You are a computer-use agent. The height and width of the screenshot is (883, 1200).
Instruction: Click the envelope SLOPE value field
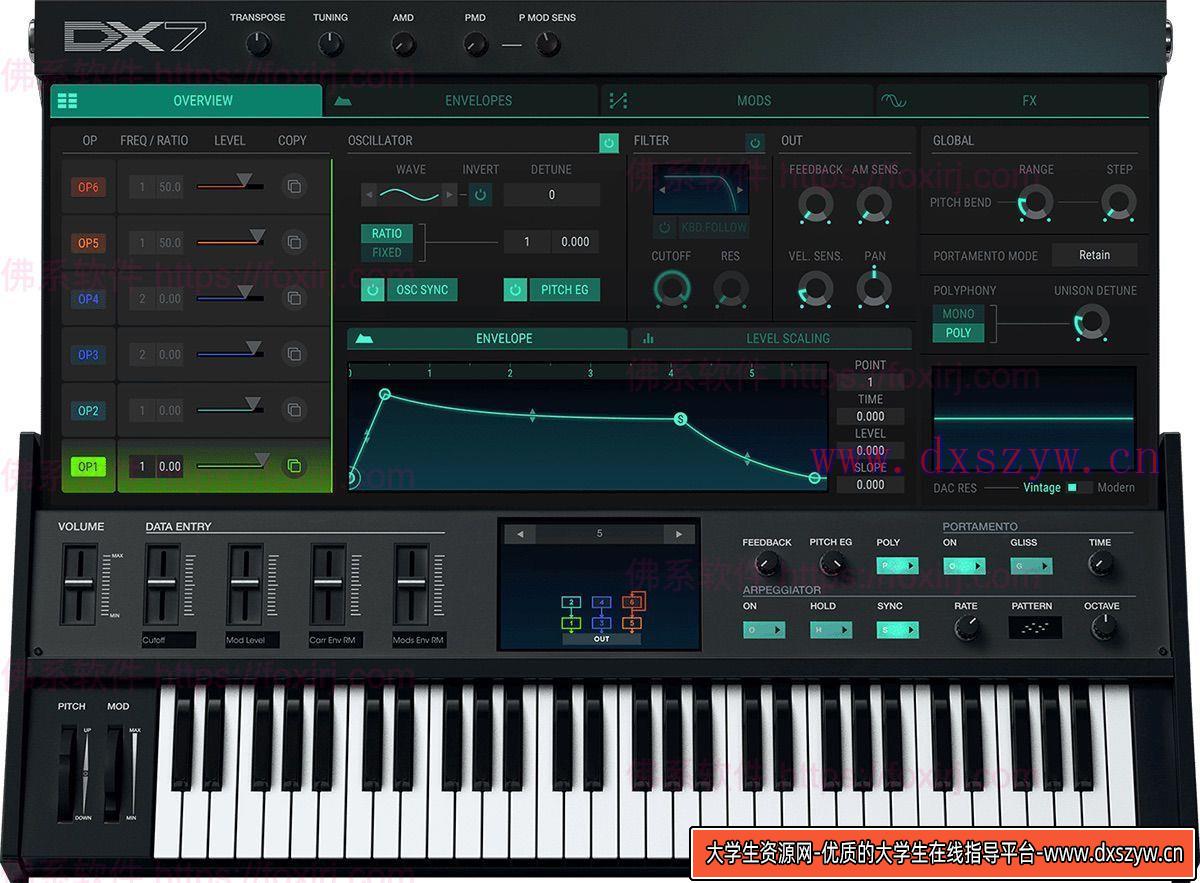(x=870, y=485)
